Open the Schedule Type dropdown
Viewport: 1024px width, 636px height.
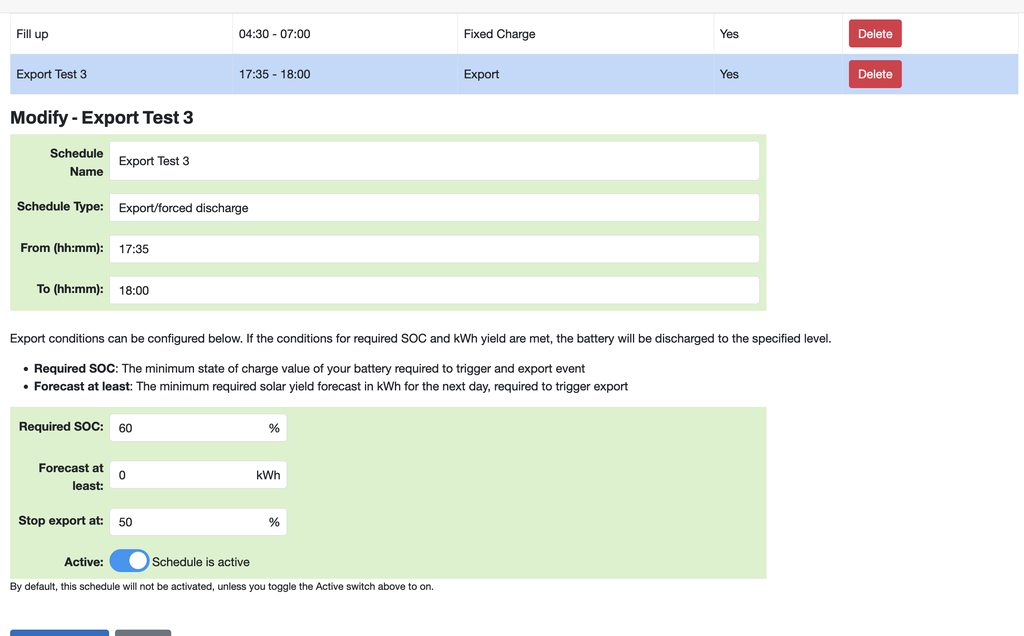point(433,208)
